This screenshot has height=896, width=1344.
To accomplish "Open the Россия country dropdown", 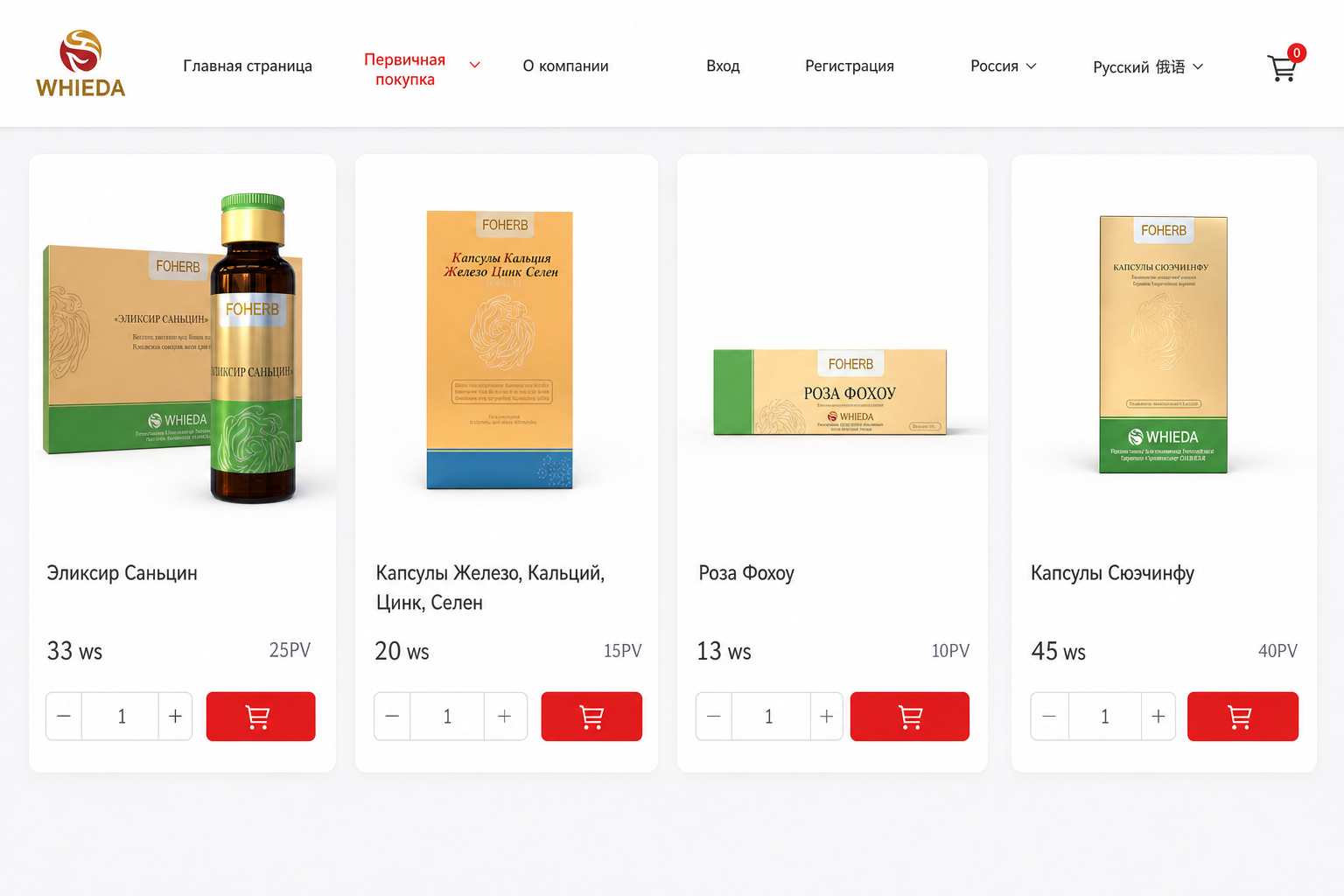I will click(1004, 66).
